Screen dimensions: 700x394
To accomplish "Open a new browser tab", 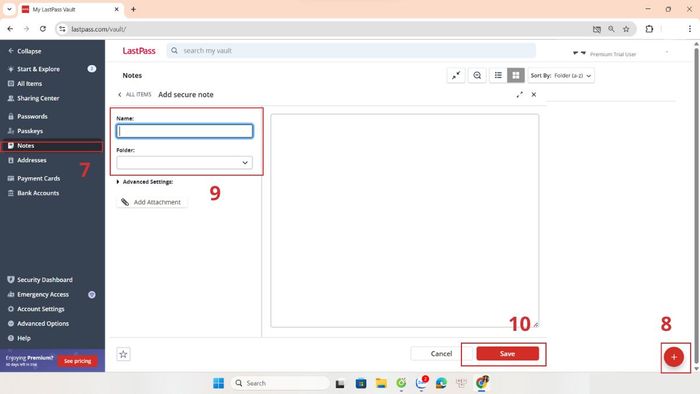I will tap(133, 9).
